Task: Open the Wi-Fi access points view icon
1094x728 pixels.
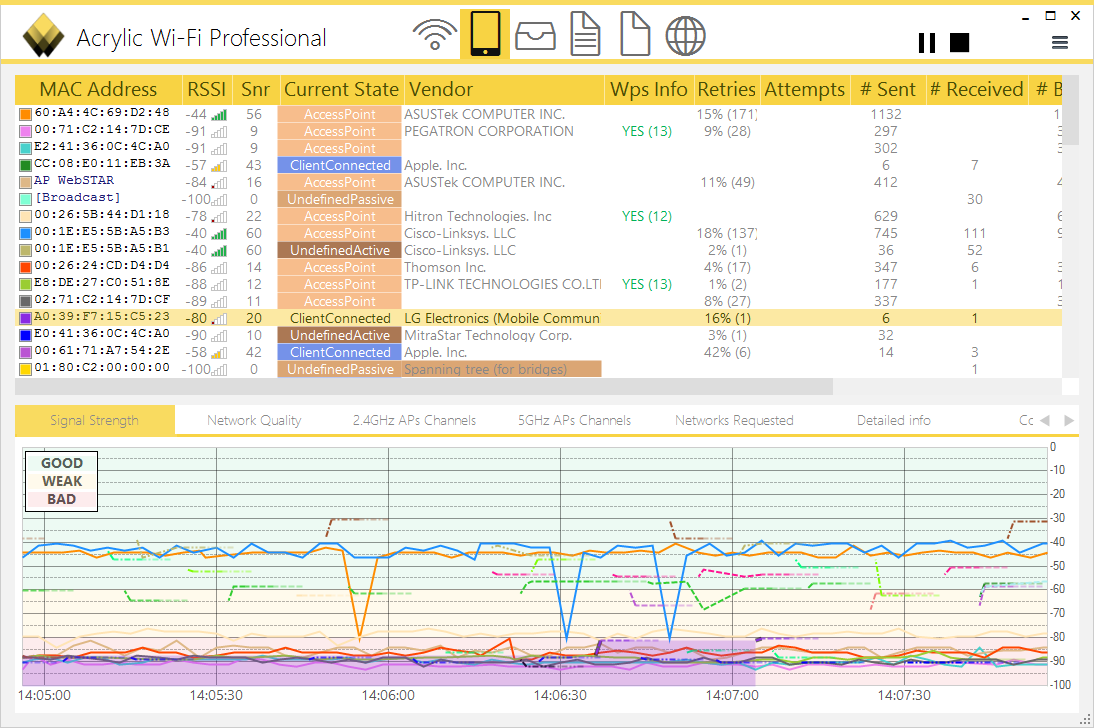Action: click(x=434, y=35)
